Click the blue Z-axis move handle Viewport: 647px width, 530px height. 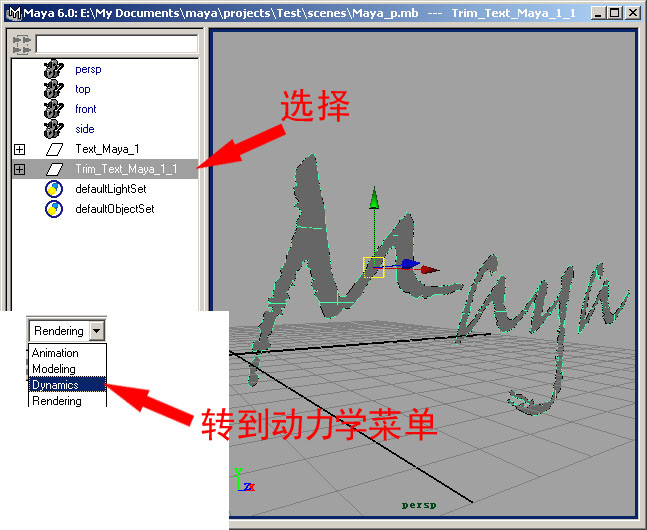click(x=409, y=264)
